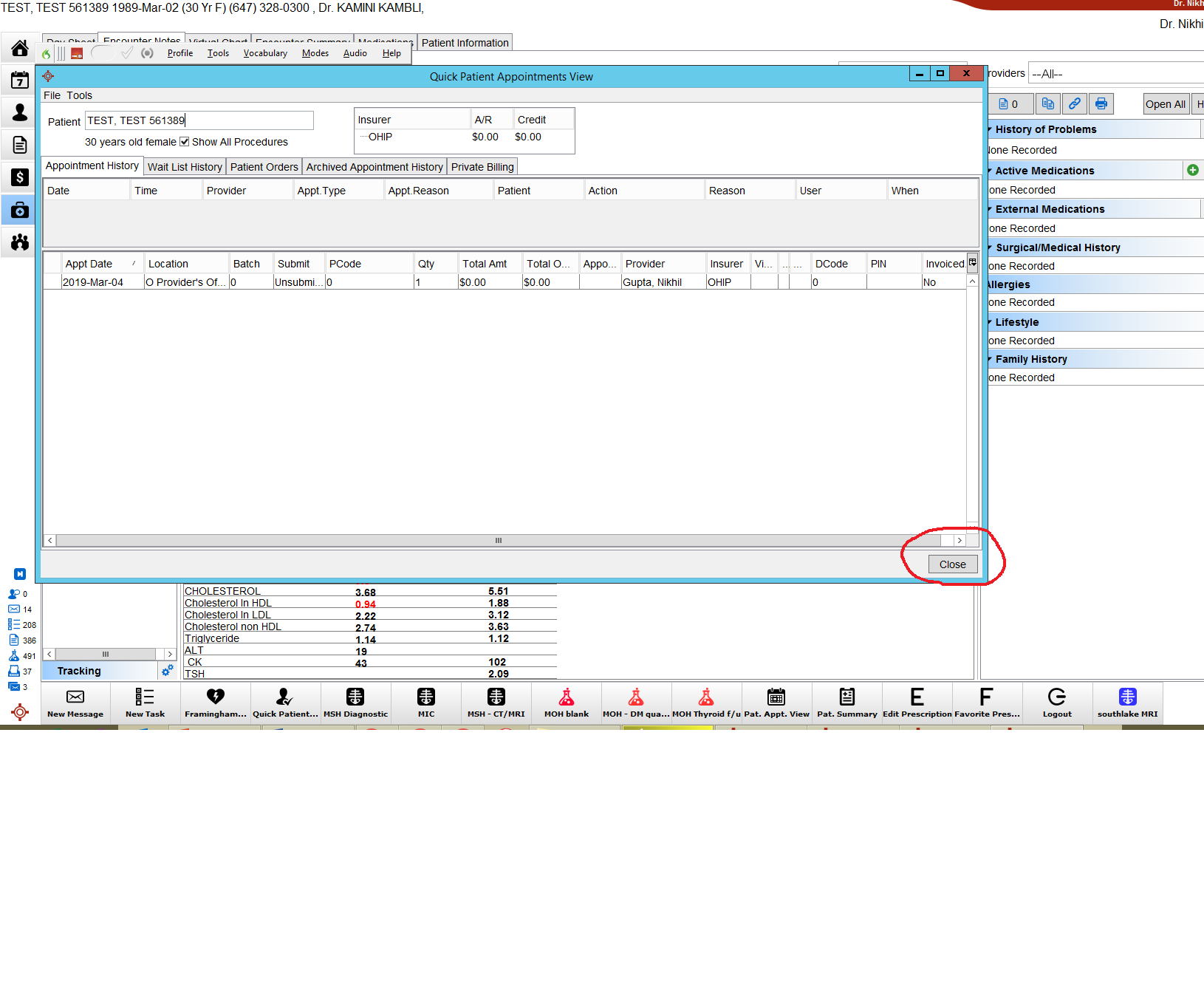This screenshot has width=1204, height=987.
Task: Switch to Wait List History tab
Action: [x=185, y=167]
